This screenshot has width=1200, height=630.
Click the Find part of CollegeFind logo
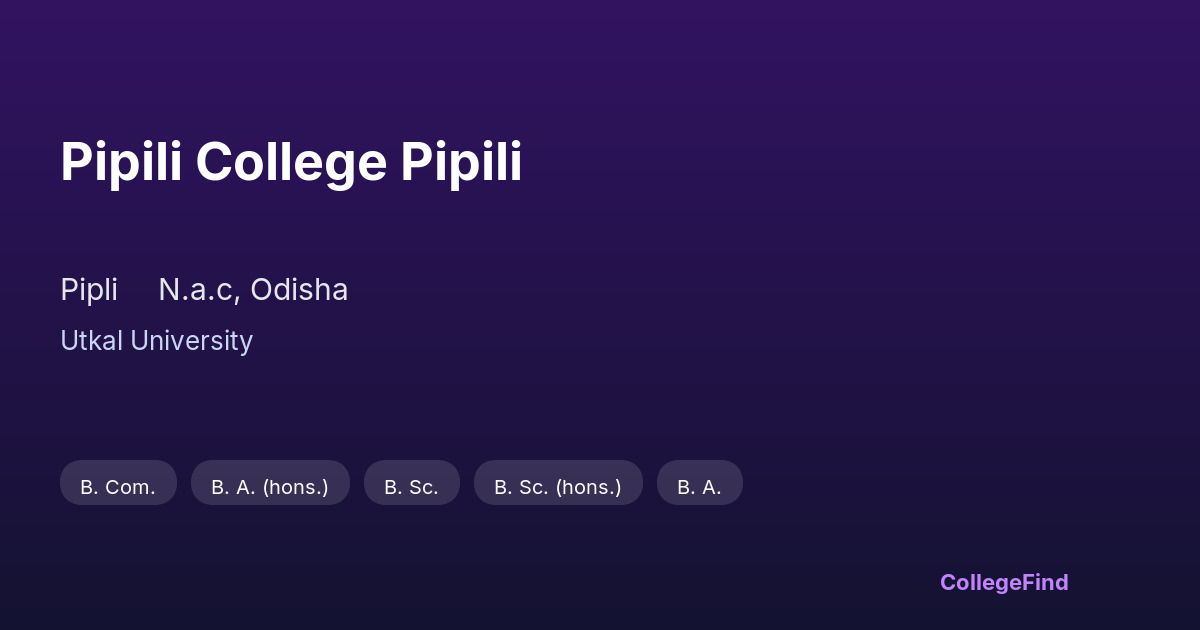[x=1045, y=582]
